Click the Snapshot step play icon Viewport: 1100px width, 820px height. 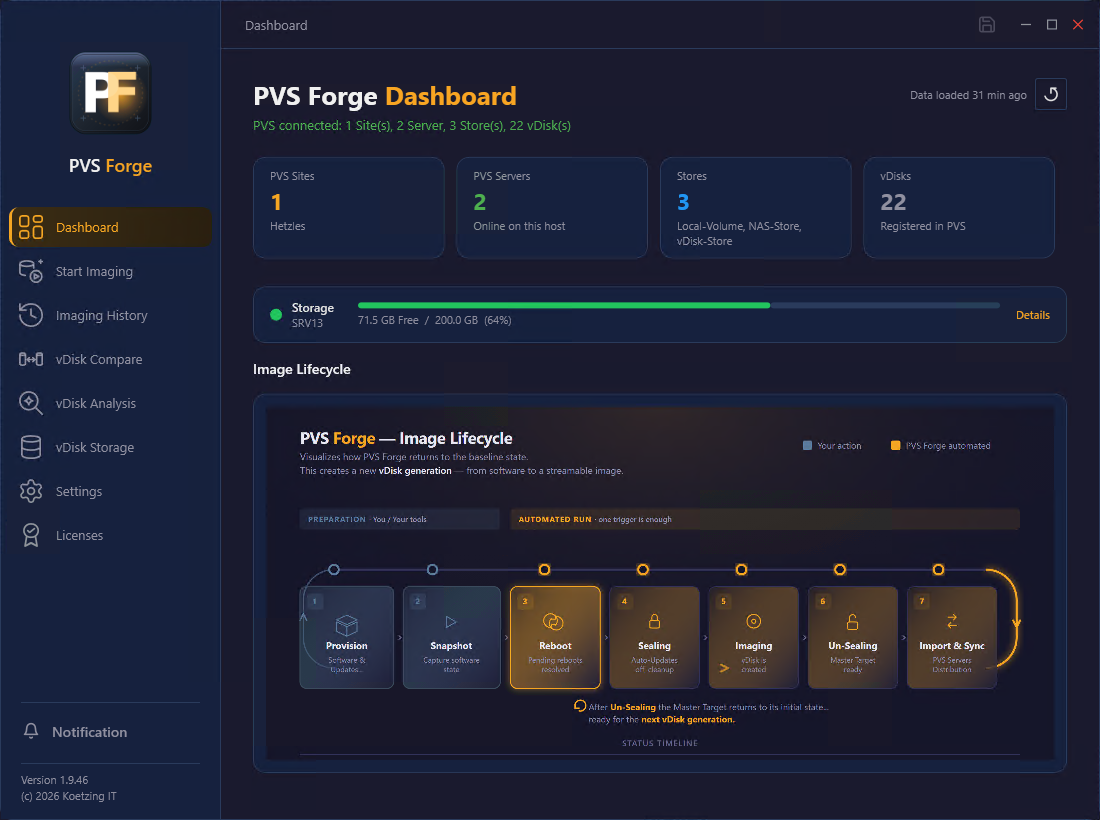pos(451,622)
